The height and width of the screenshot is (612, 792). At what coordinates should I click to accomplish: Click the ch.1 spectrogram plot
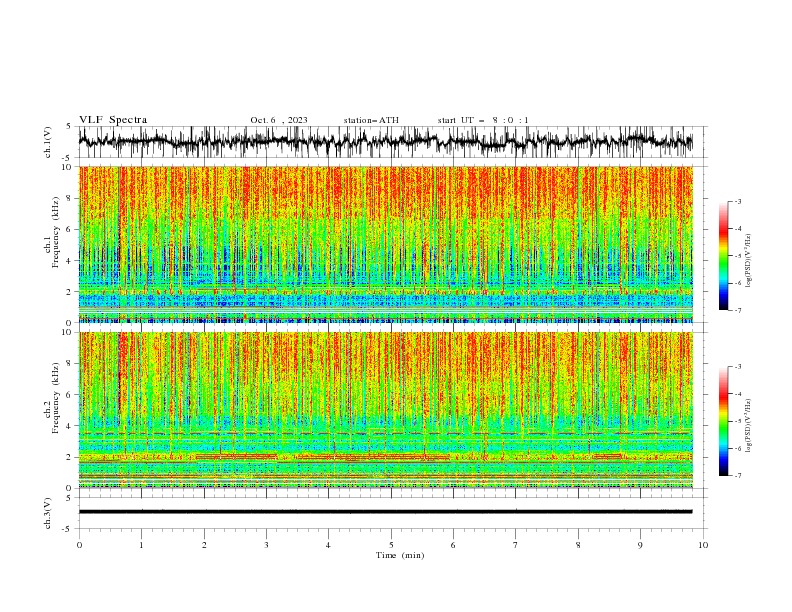pyautogui.click(x=385, y=244)
